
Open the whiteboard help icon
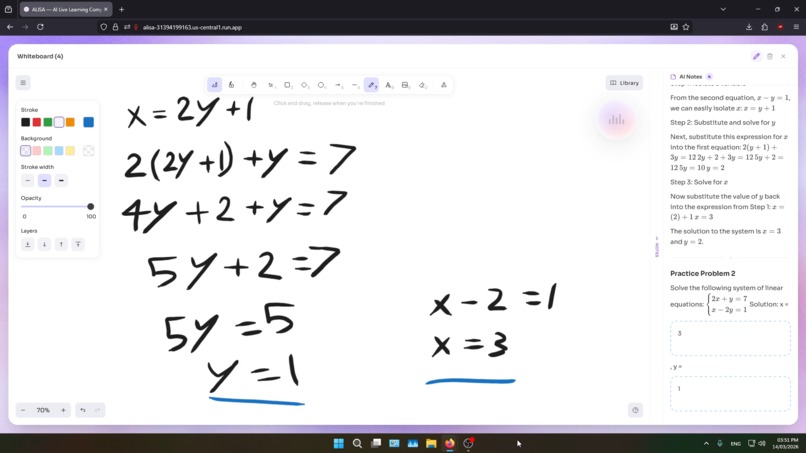[x=635, y=410]
